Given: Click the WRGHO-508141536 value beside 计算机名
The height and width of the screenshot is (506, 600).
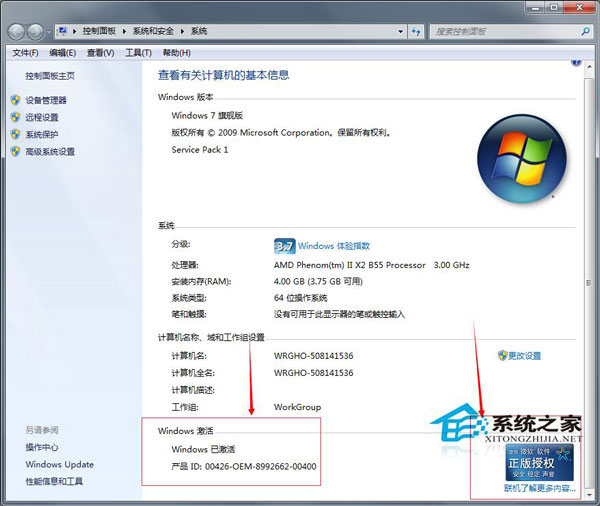Looking at the screenshot, I should [313, 356].
